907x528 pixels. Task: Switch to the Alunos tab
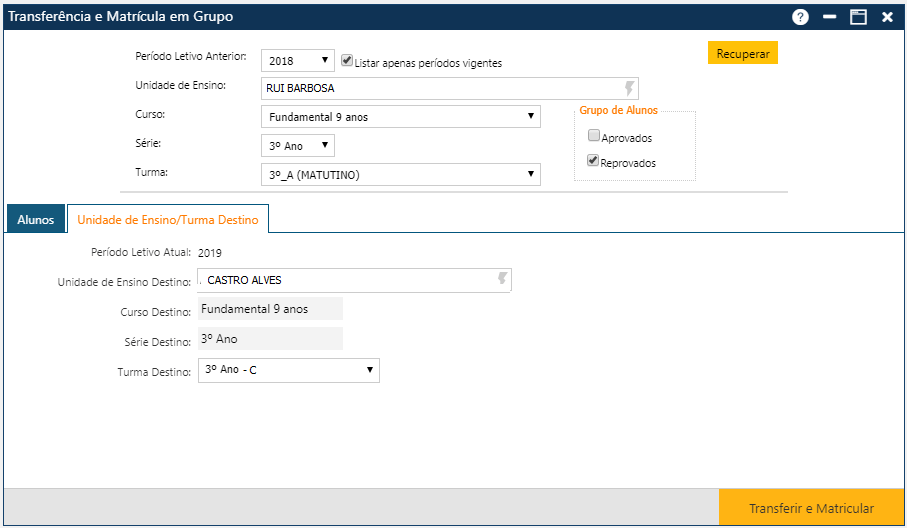tap(35, 219)
